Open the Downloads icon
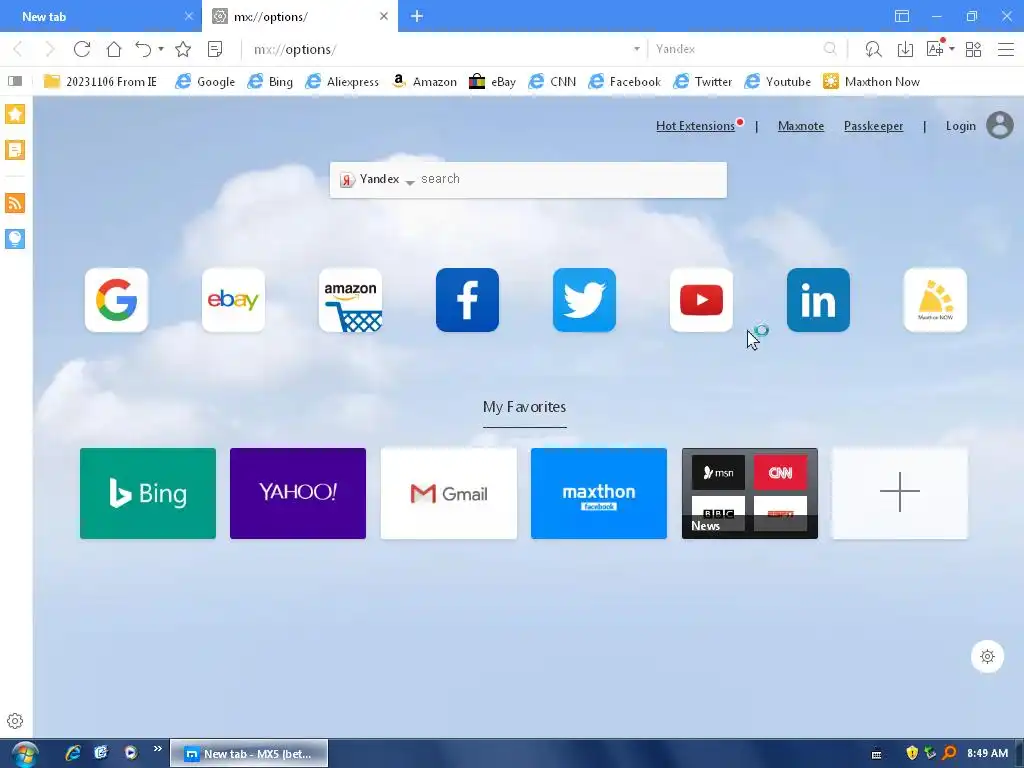 click(905, 49)
